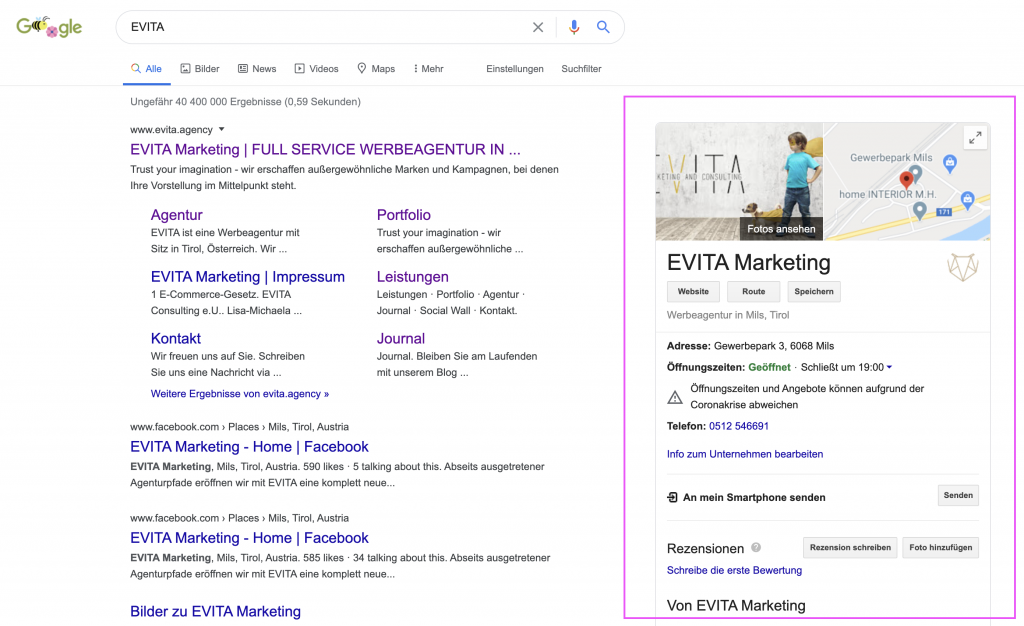Open the Agentur sitelink
The image size is (1024, 626).
click(176, 215)
